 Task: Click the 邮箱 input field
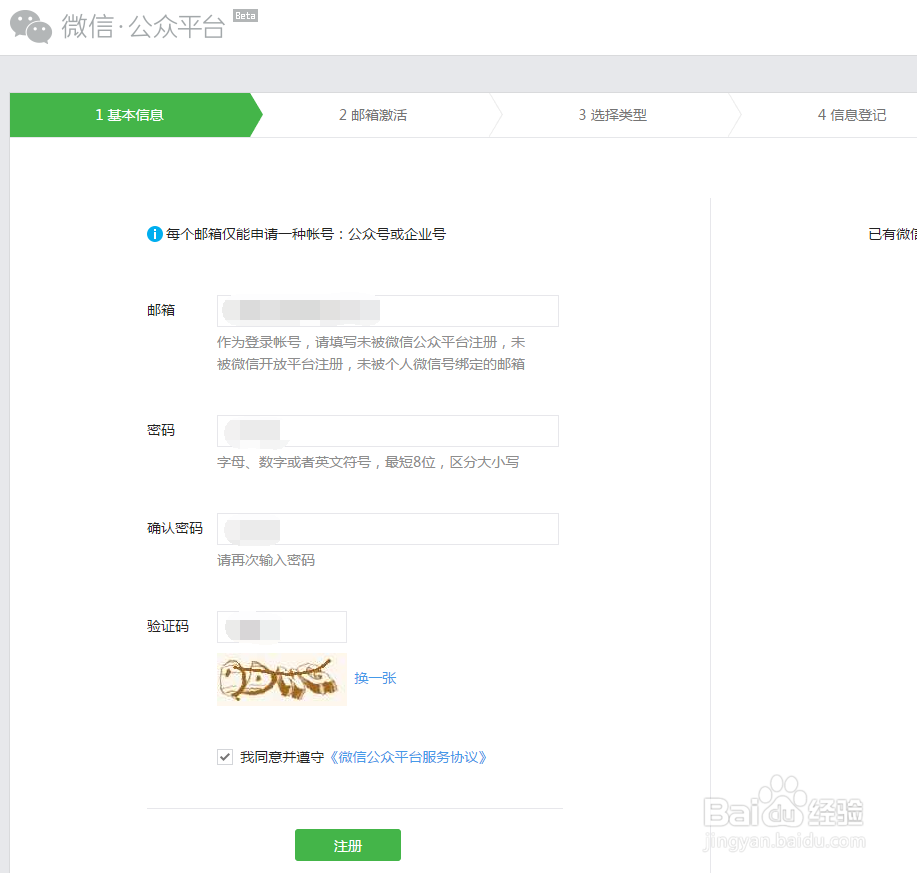(x=388, y=311)
